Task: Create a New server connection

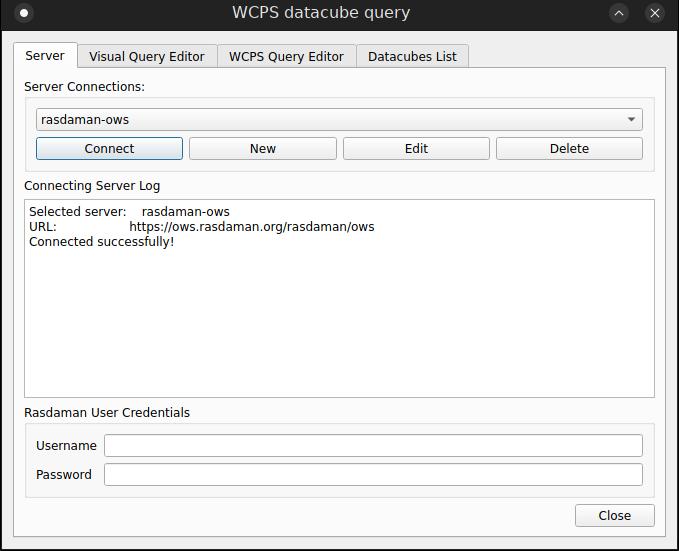Action: 263,148
